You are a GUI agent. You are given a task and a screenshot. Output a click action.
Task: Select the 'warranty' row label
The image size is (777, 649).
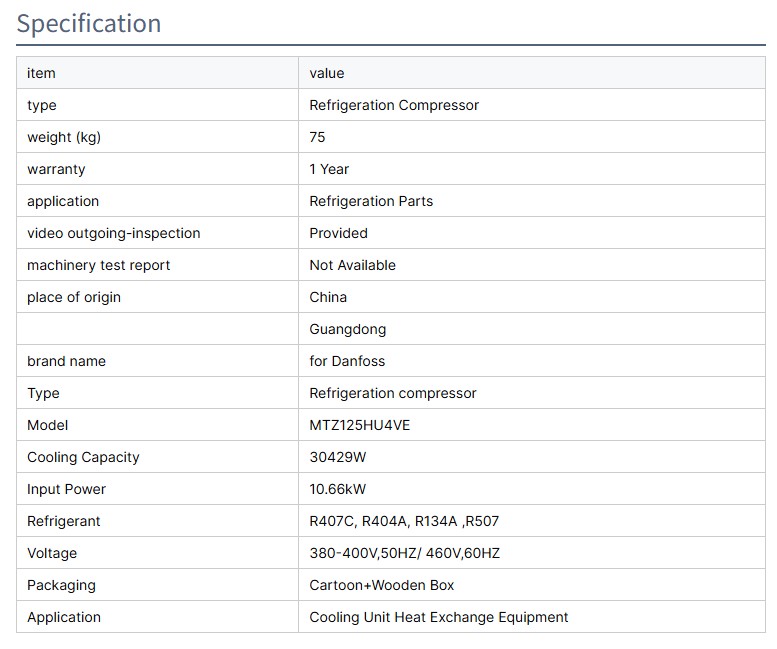[x=56, y=169]
